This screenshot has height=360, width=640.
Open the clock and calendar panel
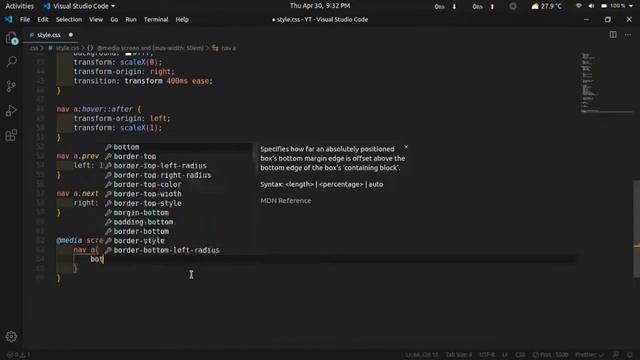coord(320,6)
